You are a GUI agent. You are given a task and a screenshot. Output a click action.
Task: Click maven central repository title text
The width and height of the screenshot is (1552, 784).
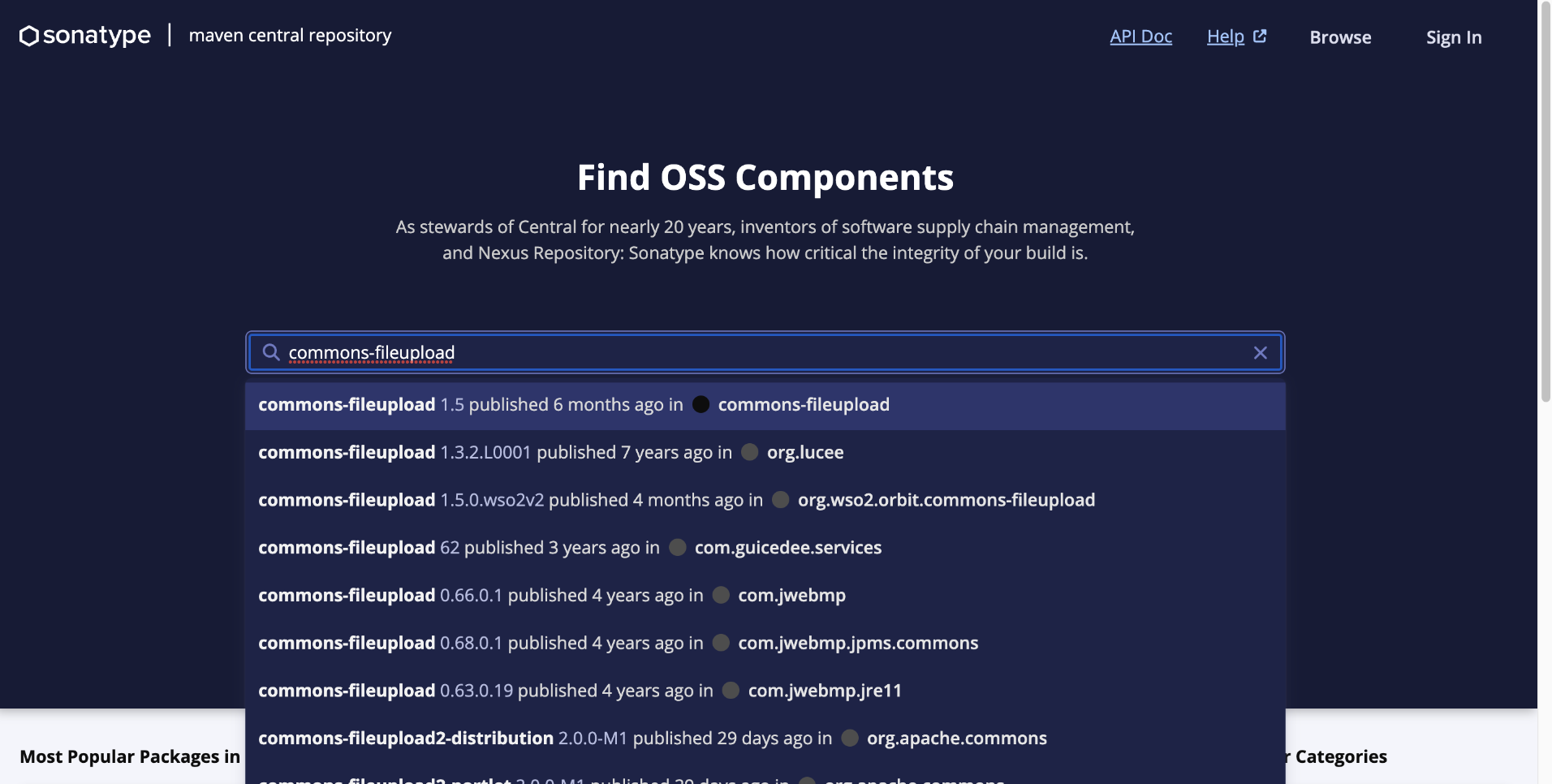point(290,36)
